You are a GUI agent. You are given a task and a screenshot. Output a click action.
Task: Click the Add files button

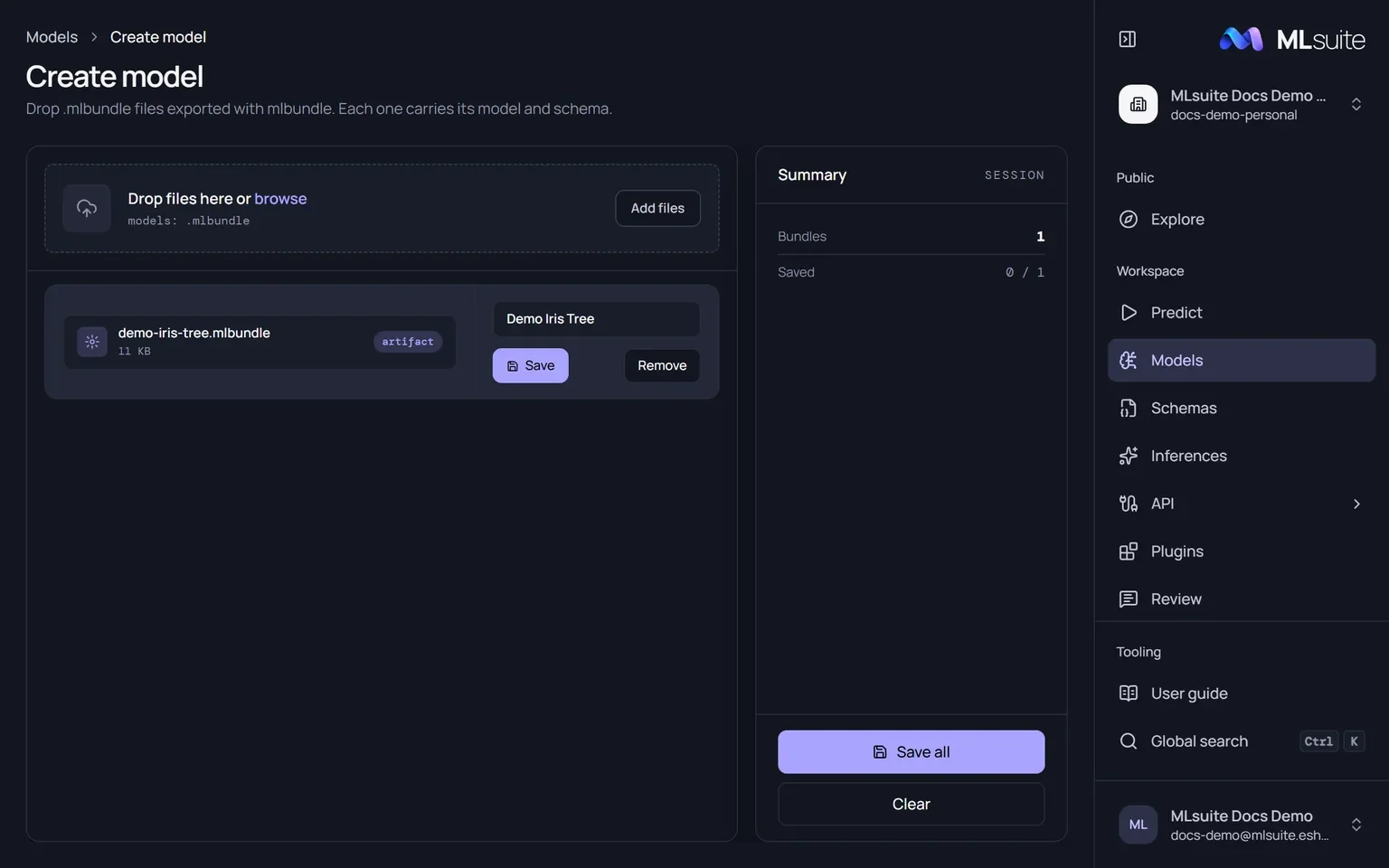(x=657, y=208)
